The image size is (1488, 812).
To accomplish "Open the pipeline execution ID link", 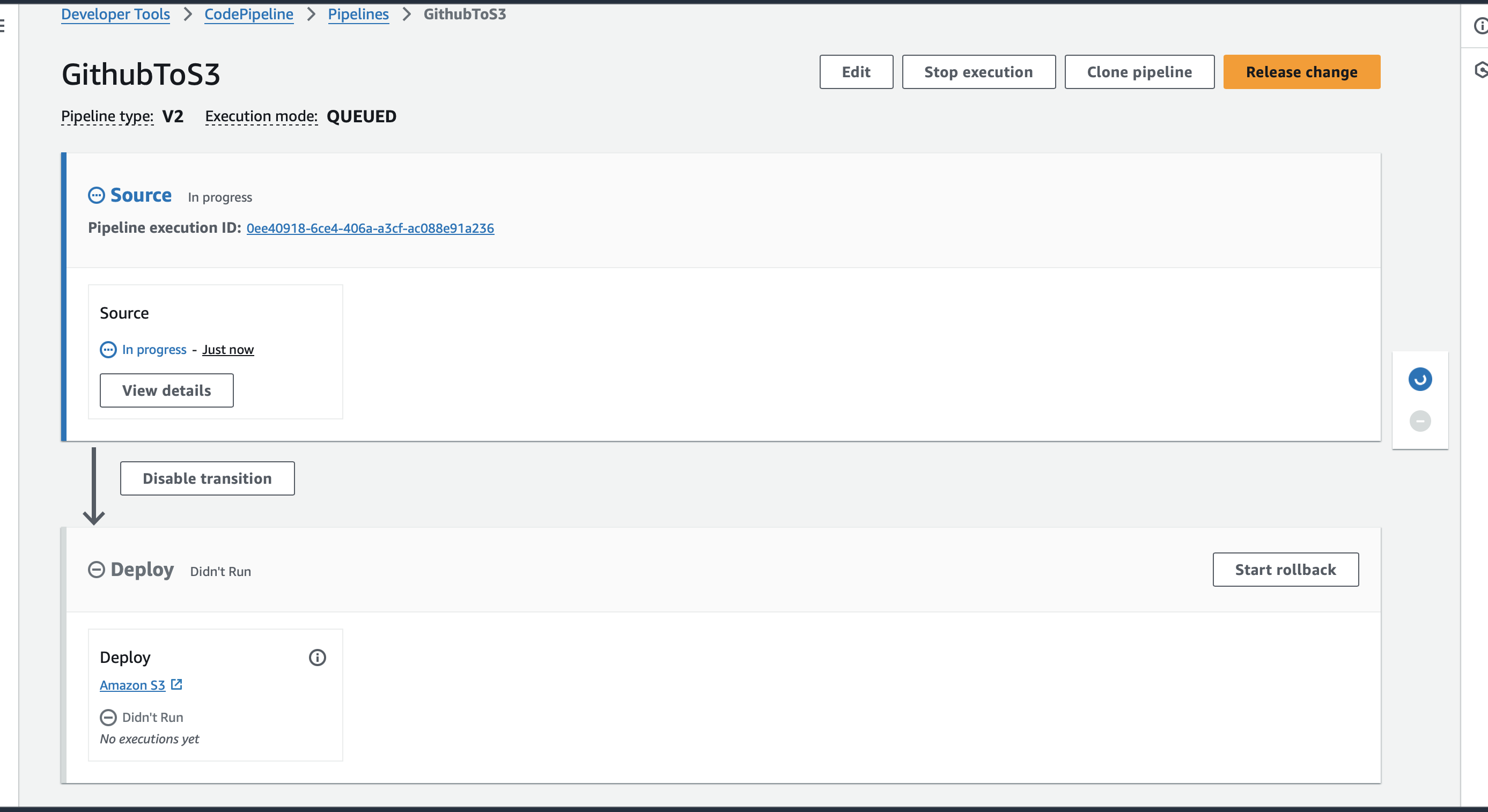I will tap(370, 228).
